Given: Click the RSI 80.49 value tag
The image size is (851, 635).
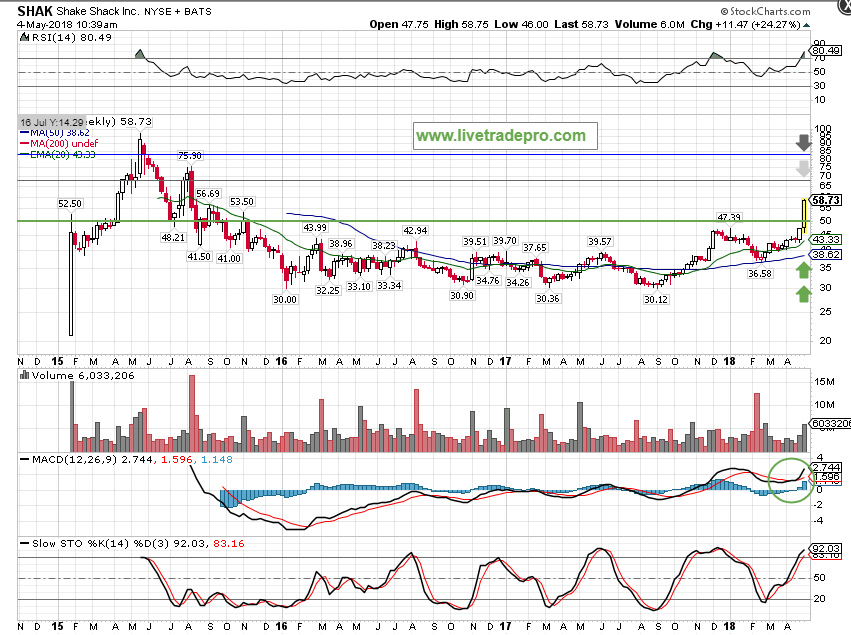Looking at the screenshot, I should [825, 50].
